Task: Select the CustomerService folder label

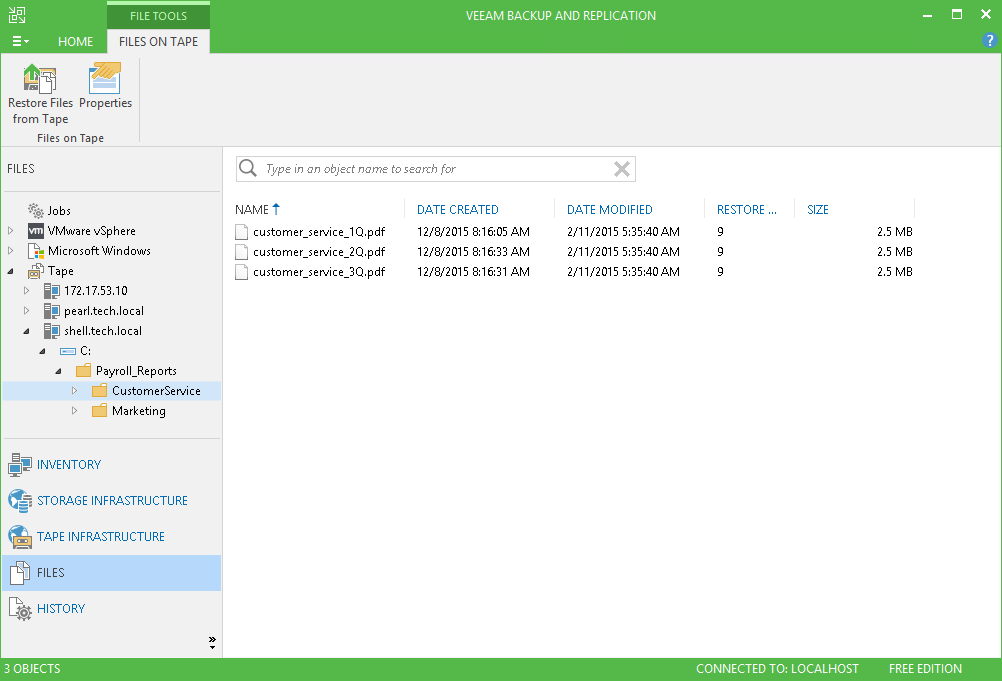Action: point(157,391)
